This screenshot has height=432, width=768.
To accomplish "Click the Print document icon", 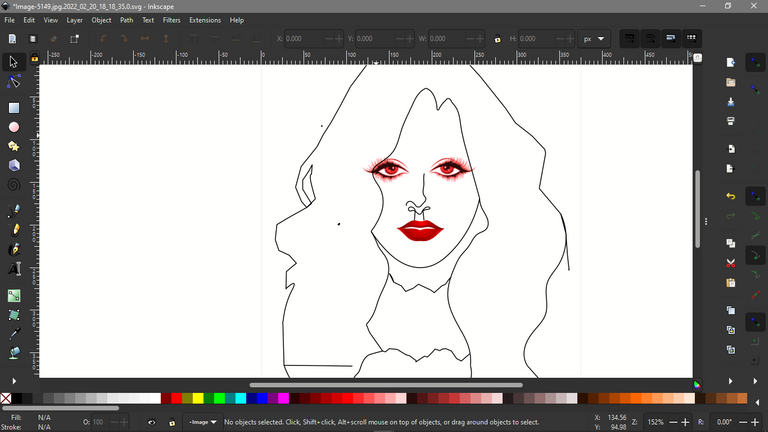I will pos(730,121).
